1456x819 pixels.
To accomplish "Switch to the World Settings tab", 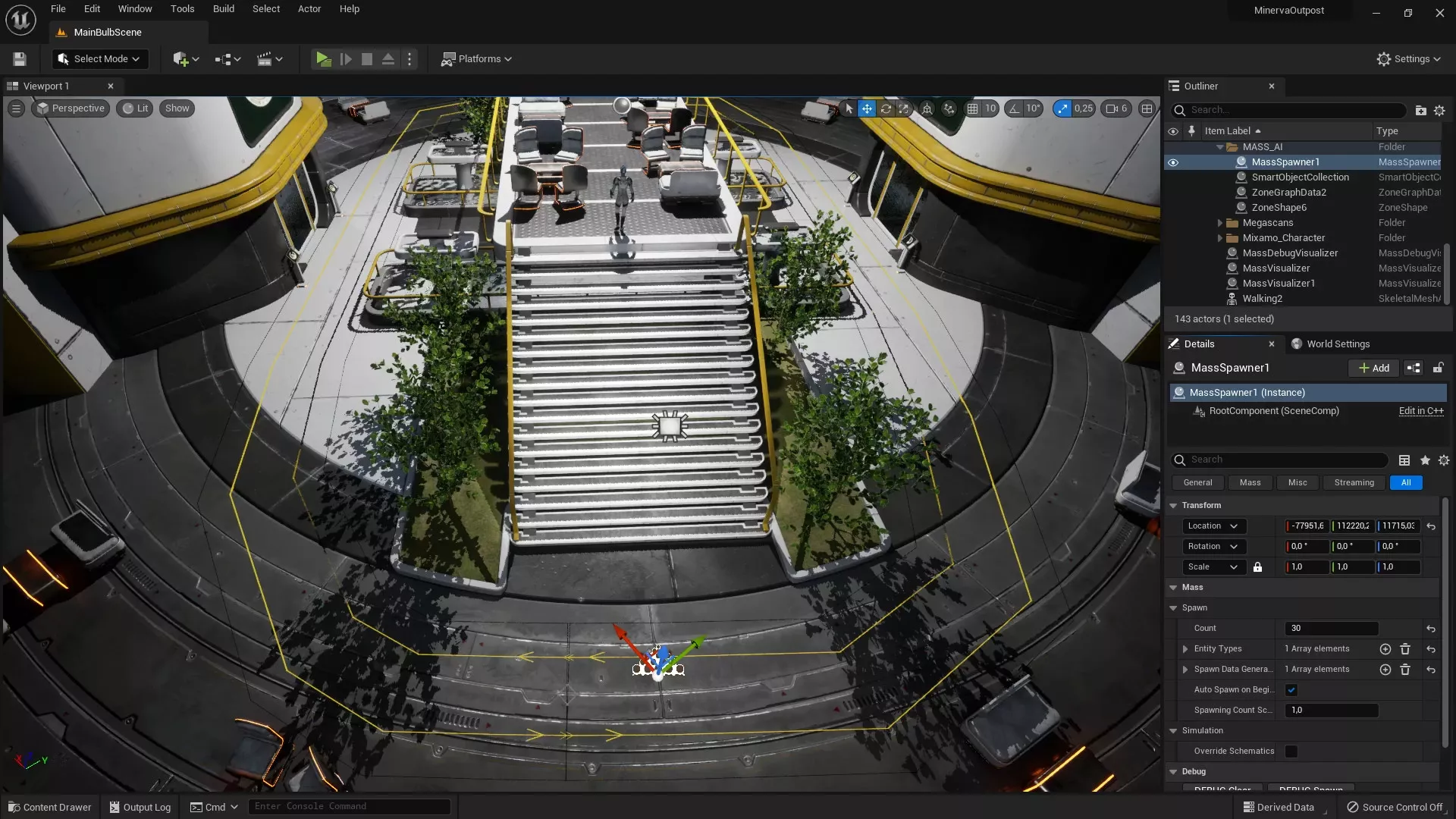I will pyautogui.click(x=1338, y=344).
